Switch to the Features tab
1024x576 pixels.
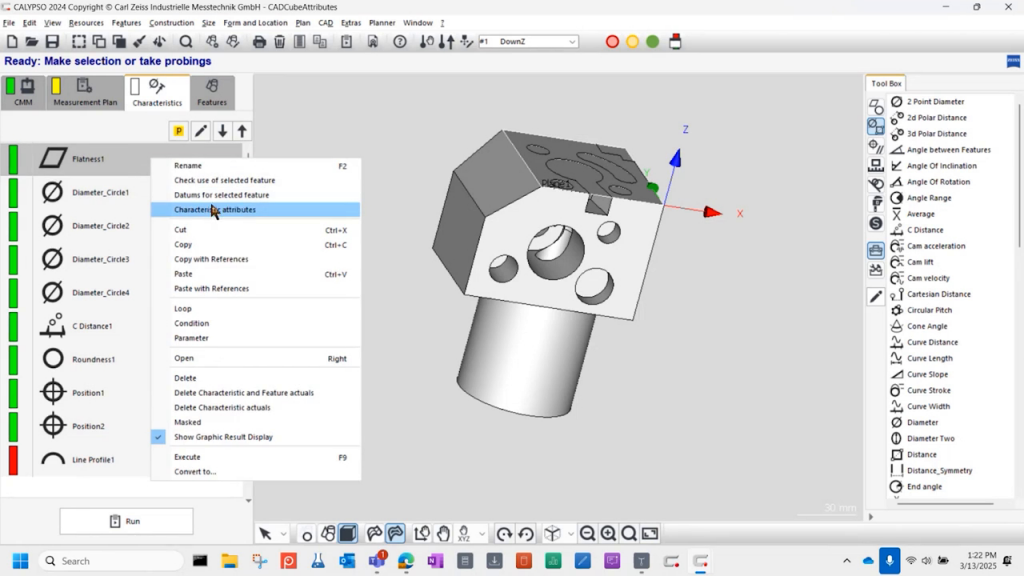point(212,93)
